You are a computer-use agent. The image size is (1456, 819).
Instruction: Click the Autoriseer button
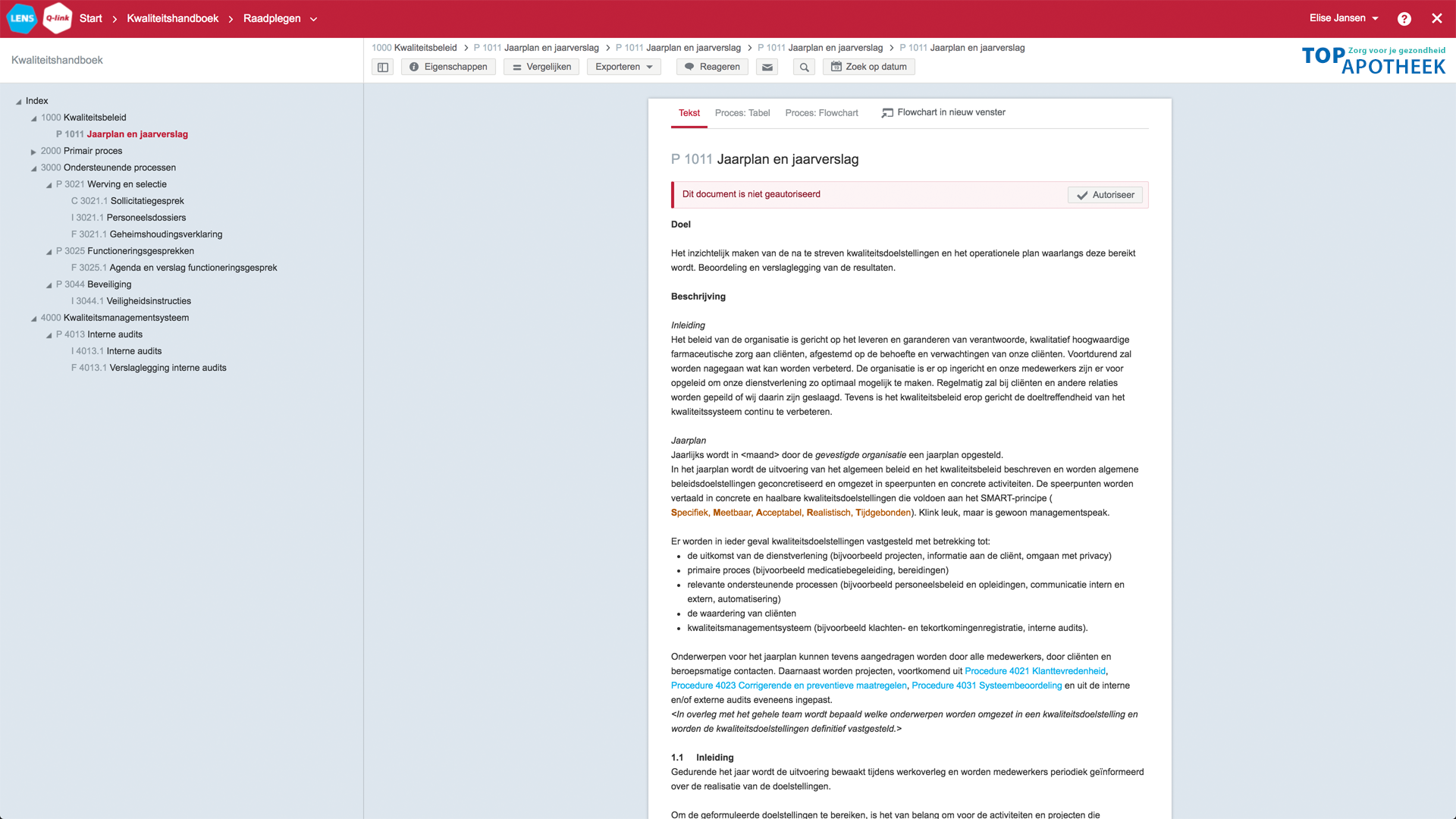[1106, 195]
